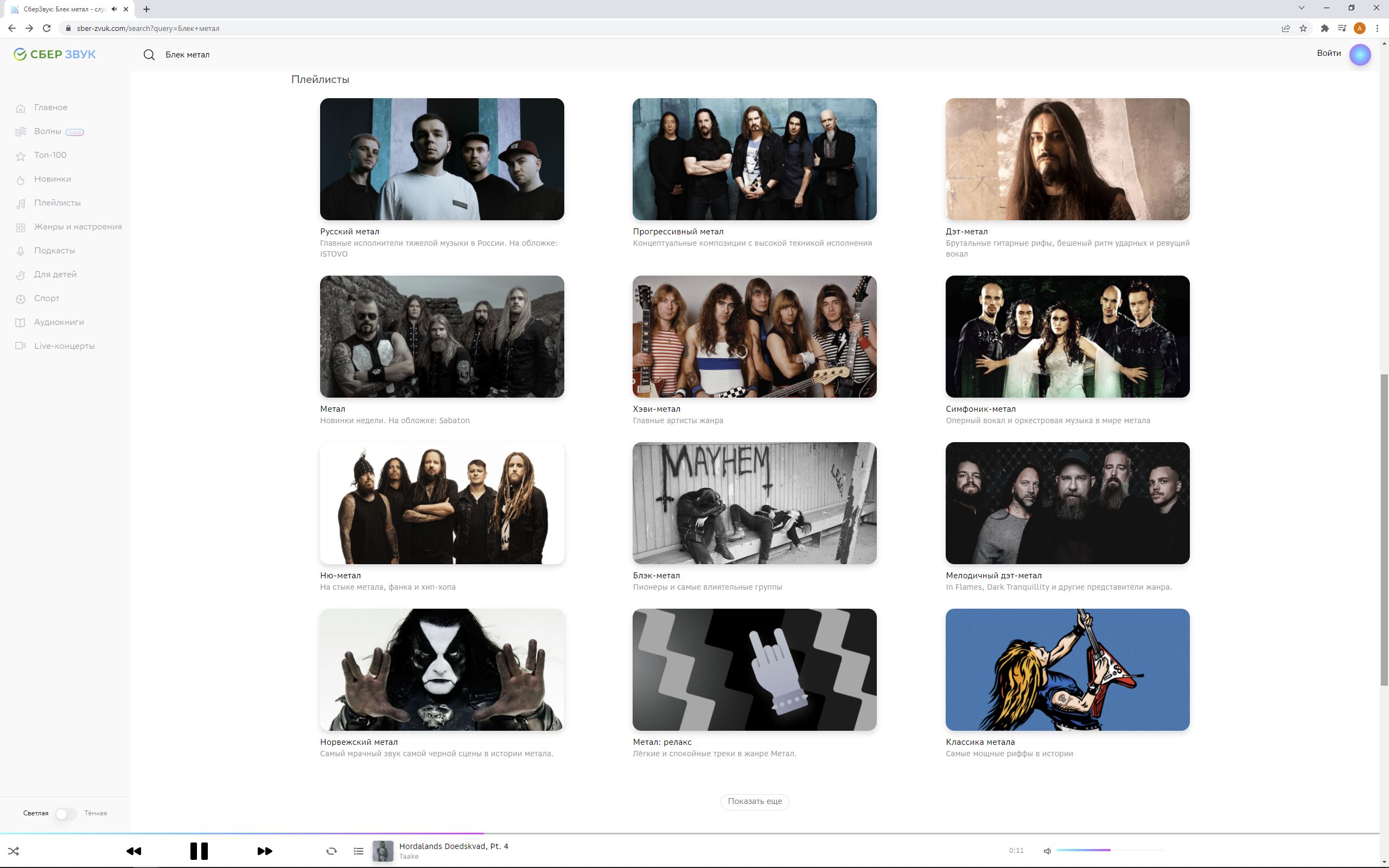Open Топ-100 in the sidebar
This screenshot has height=868, width=1389.
tap(50, 155)
